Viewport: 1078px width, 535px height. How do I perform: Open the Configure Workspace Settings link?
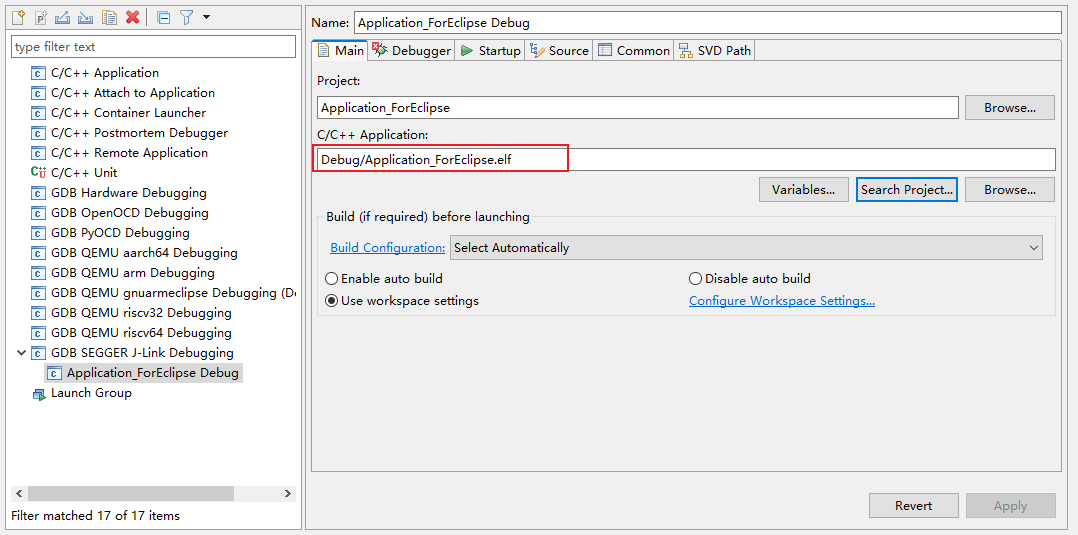click(x=782, y=301)
